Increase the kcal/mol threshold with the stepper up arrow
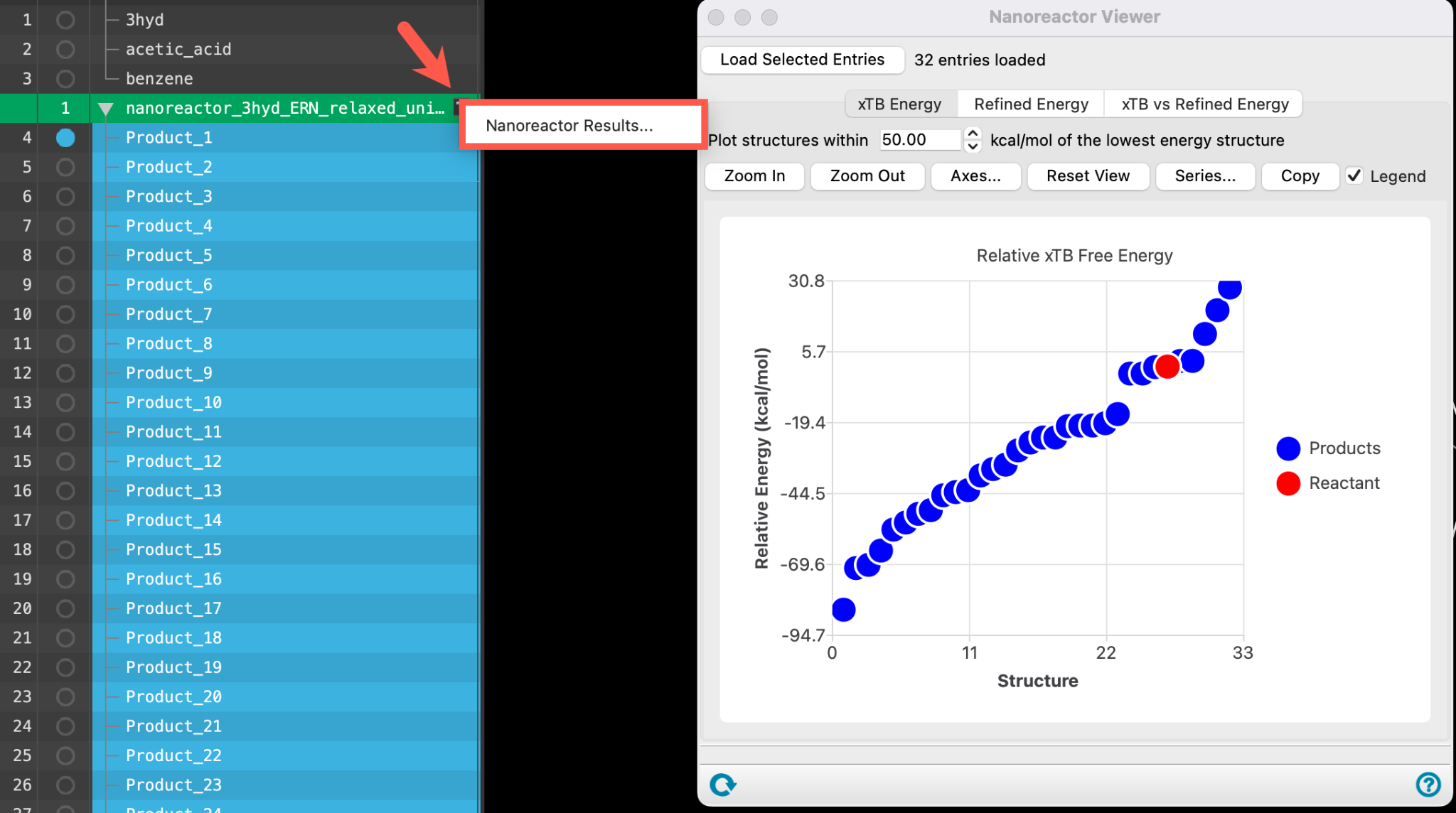The image size is (1456, 813). pos(973,134)
